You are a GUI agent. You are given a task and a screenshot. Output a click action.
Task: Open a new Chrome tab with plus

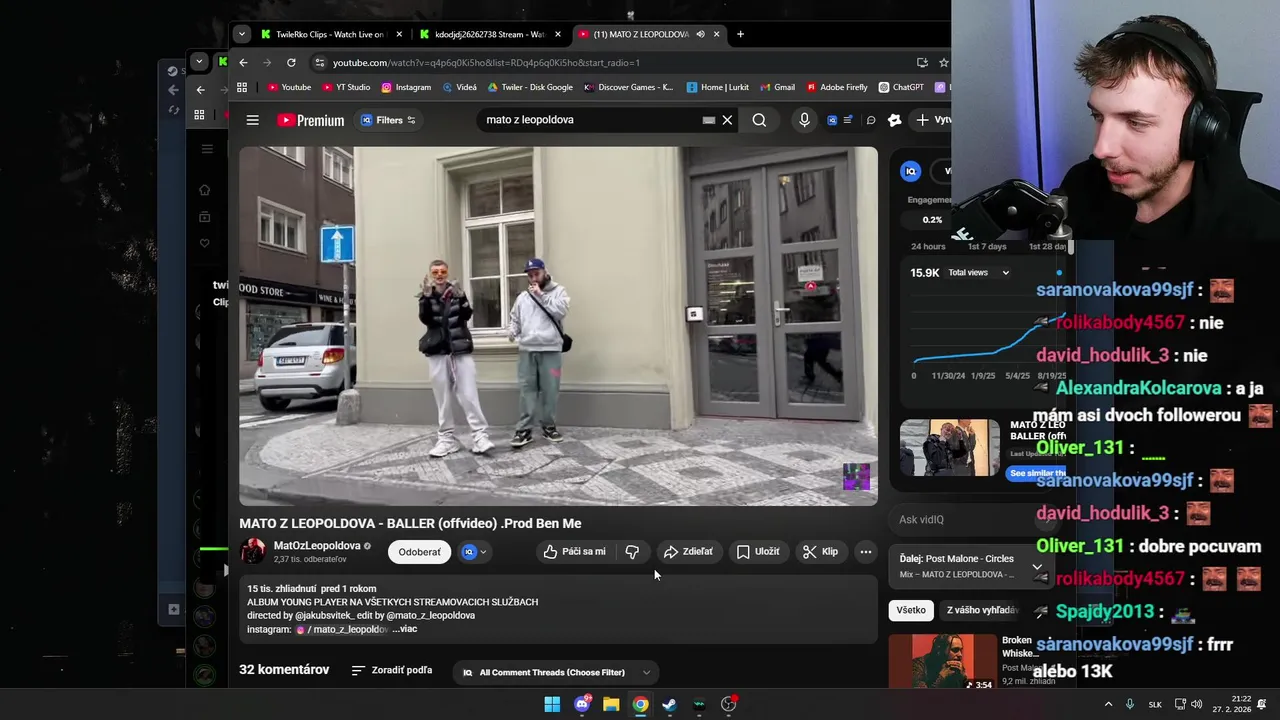(740, 34)
